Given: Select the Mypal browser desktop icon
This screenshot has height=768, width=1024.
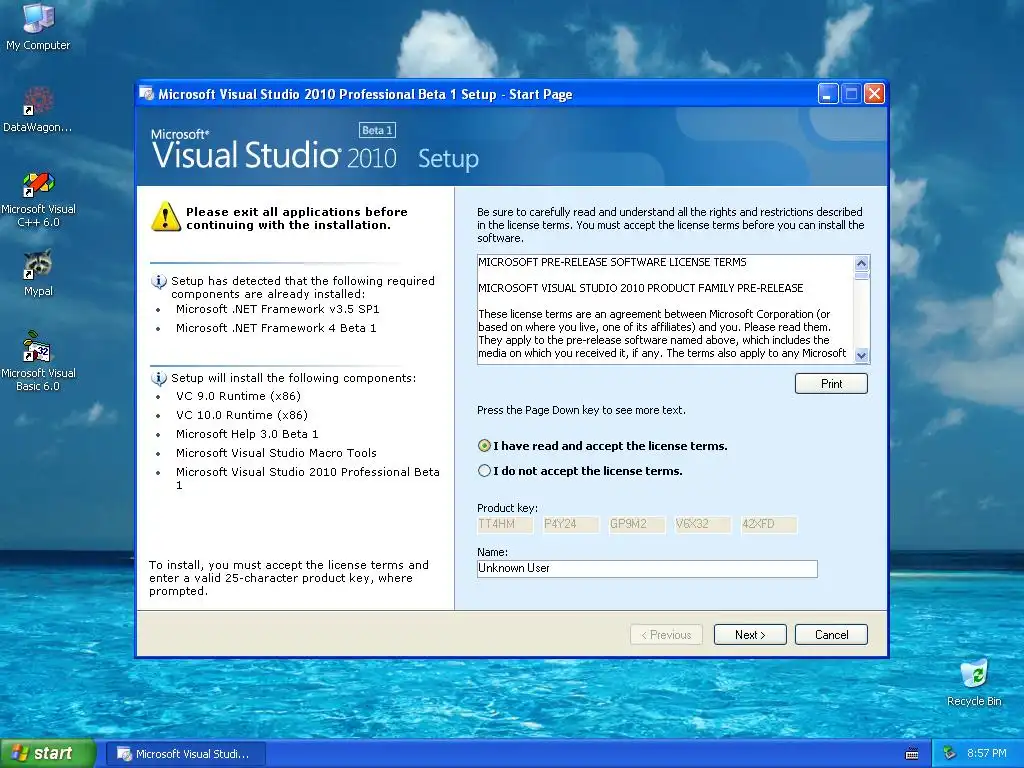Looking at the screenshot, I should [x=38, y=272].
